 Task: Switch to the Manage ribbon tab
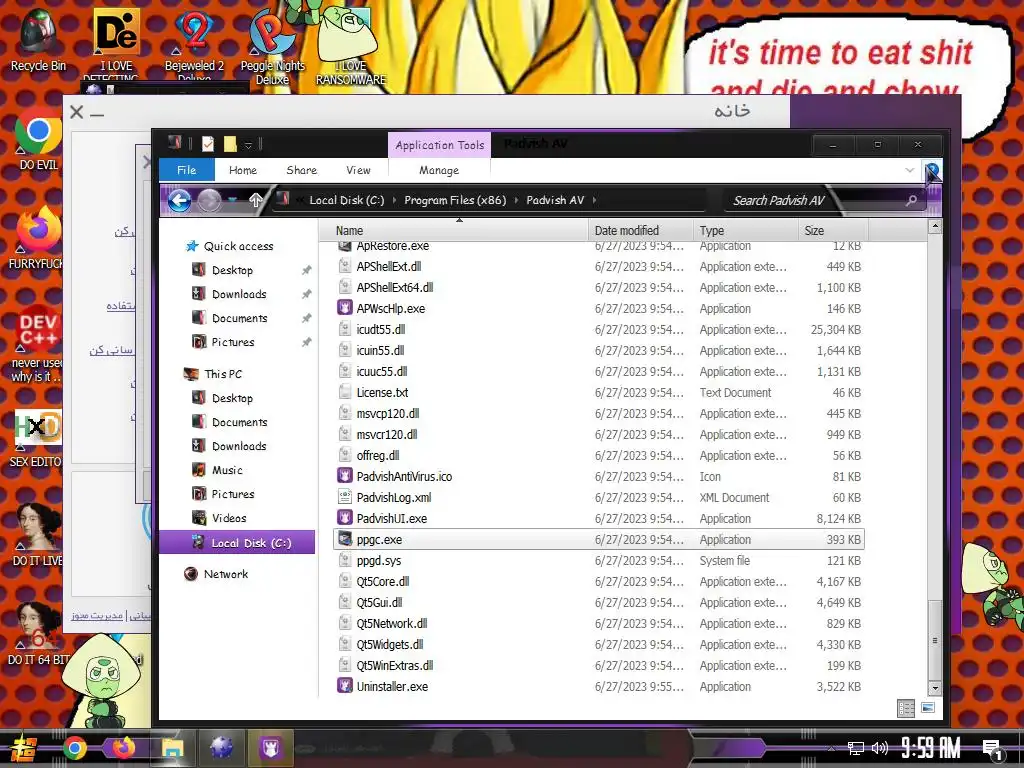[x=439, y=170]
